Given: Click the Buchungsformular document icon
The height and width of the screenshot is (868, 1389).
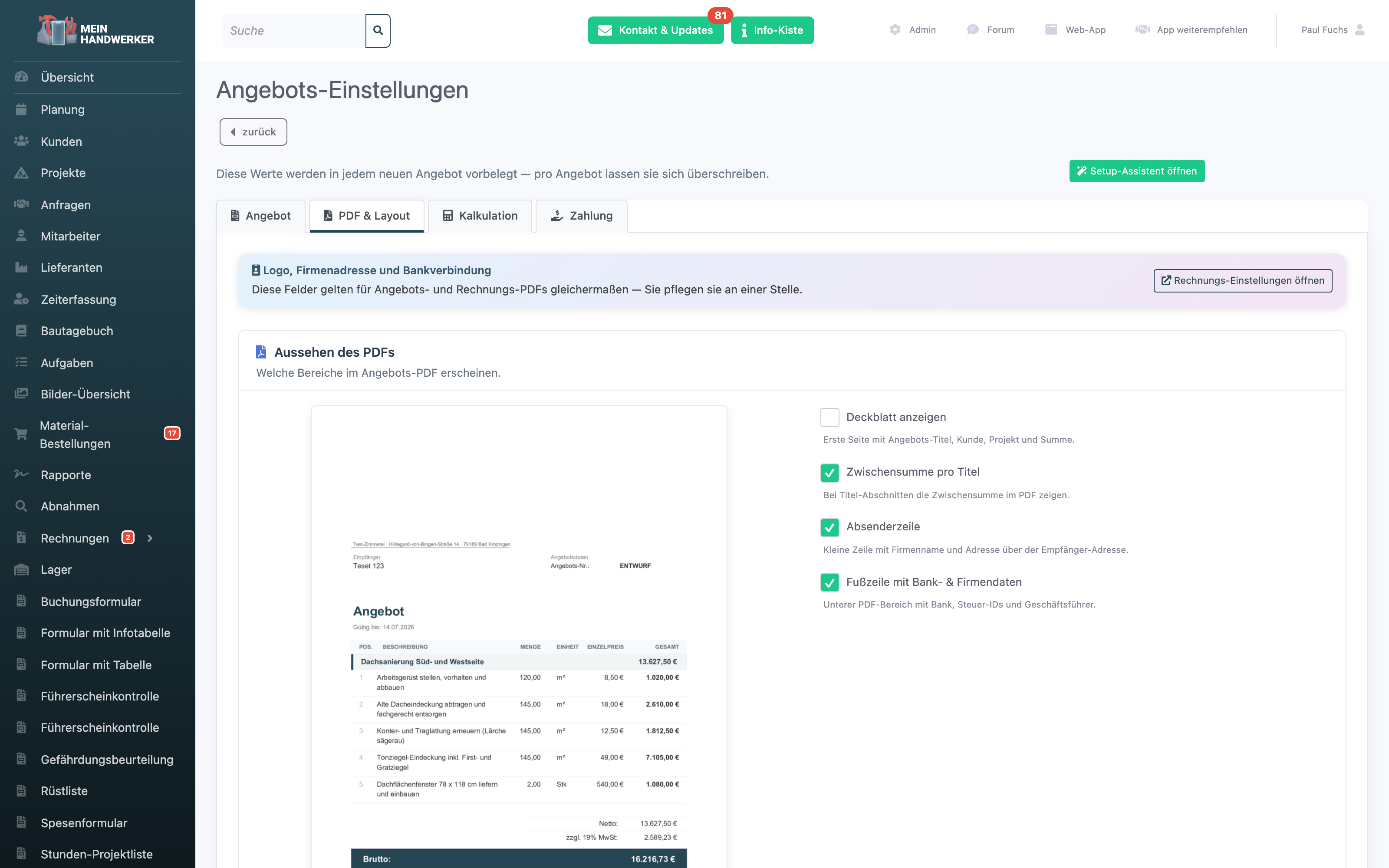Looking at the screenshot, I should (21, 601).
